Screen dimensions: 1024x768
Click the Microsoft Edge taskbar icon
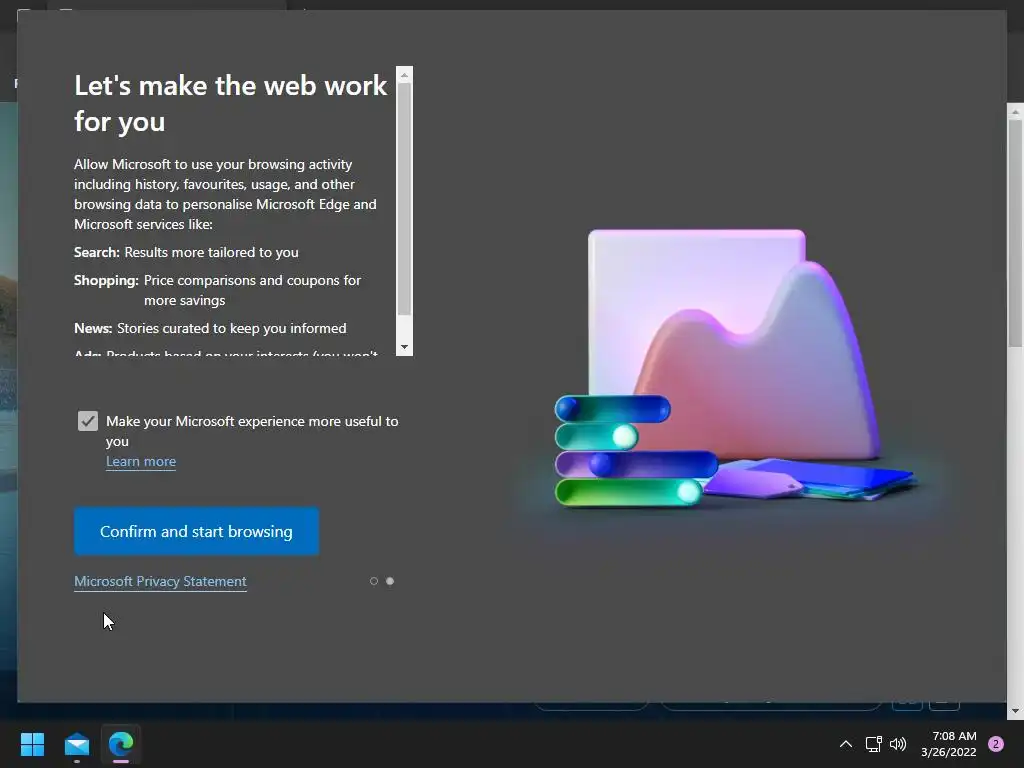[121, 744]
